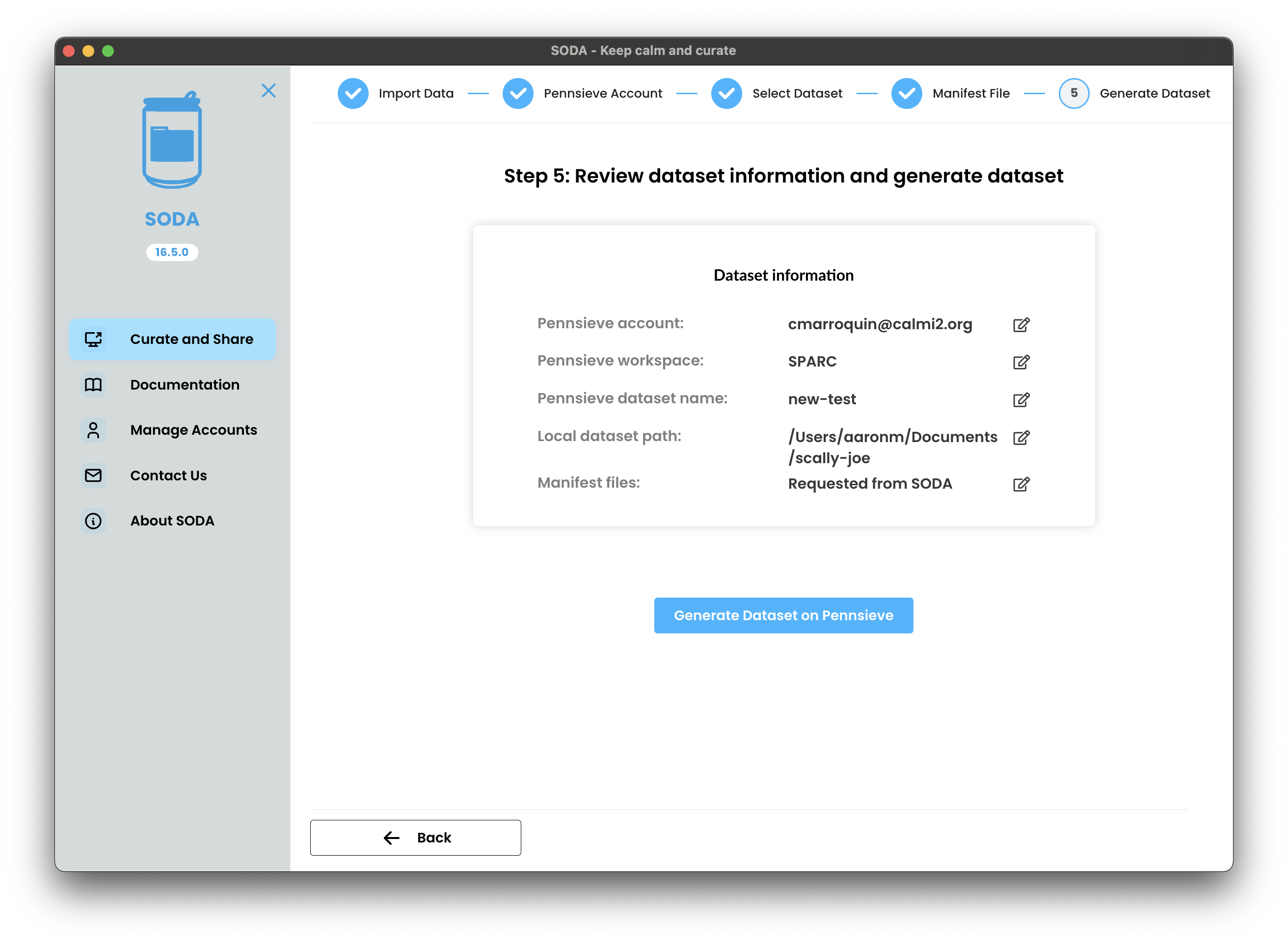Viewport: 1288px width, 944px height.
Task: Click the About SODA info icon
Action: (93, 521)
